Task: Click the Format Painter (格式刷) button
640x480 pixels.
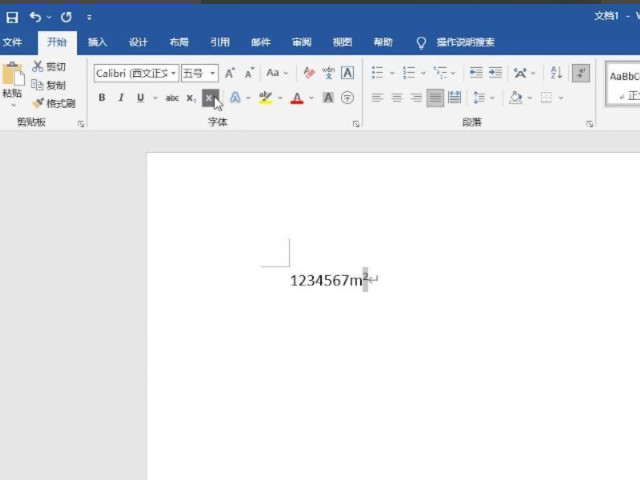Action: pyautogui.click(x=53, y=103)
